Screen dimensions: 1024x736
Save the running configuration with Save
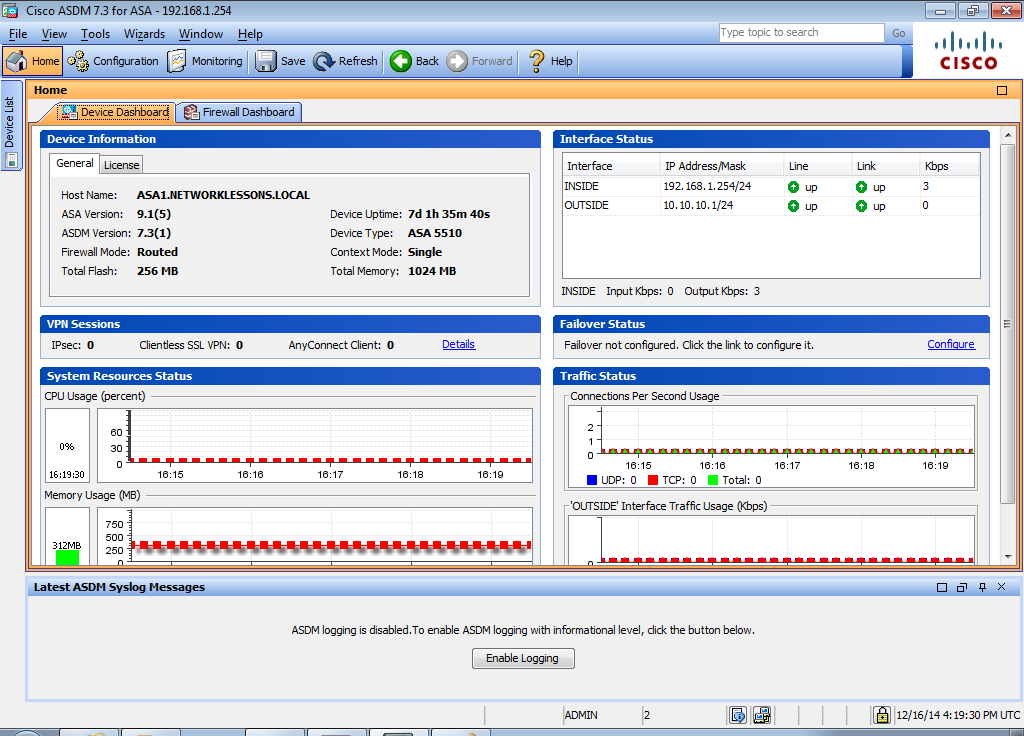(280, 61)
